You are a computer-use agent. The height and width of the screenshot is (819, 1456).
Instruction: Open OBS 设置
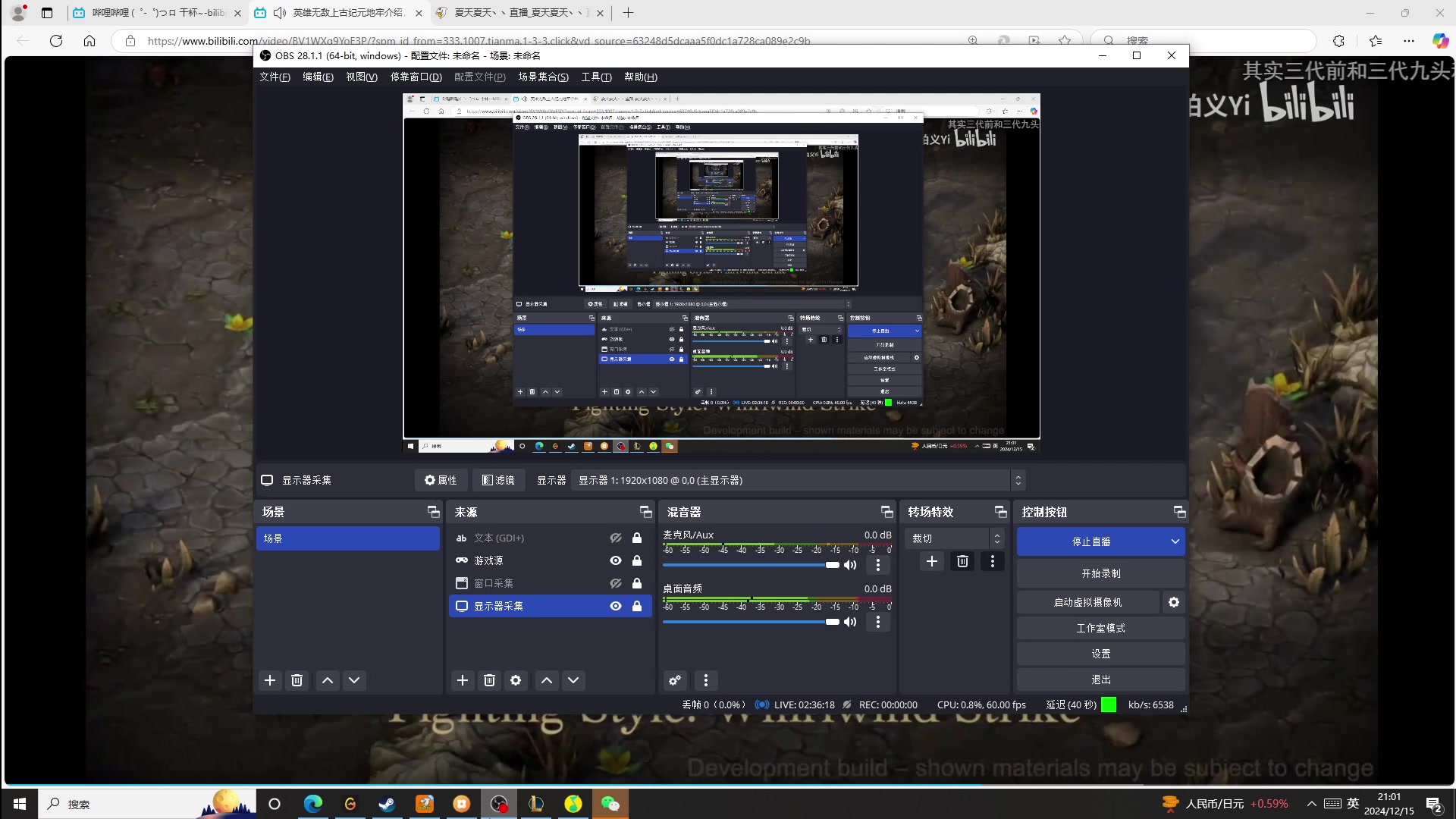click(x=1101, y=654)
